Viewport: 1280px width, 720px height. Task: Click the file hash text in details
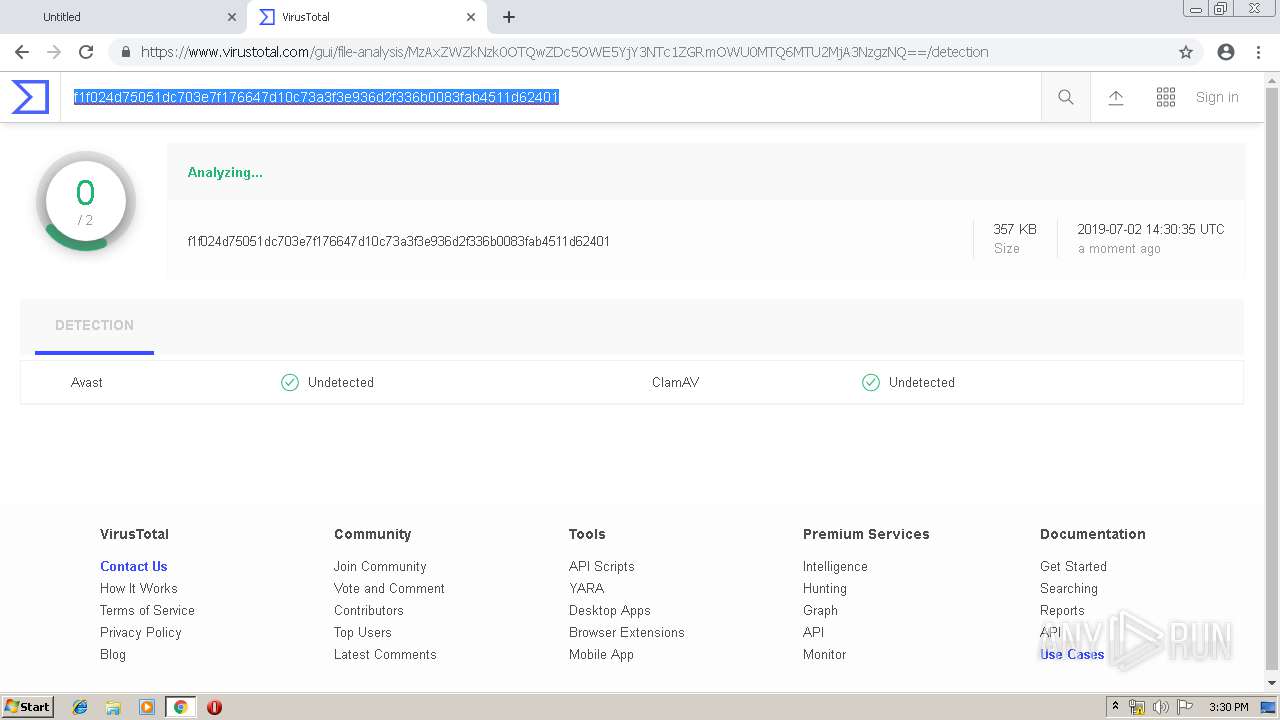(x=398, y=241)
